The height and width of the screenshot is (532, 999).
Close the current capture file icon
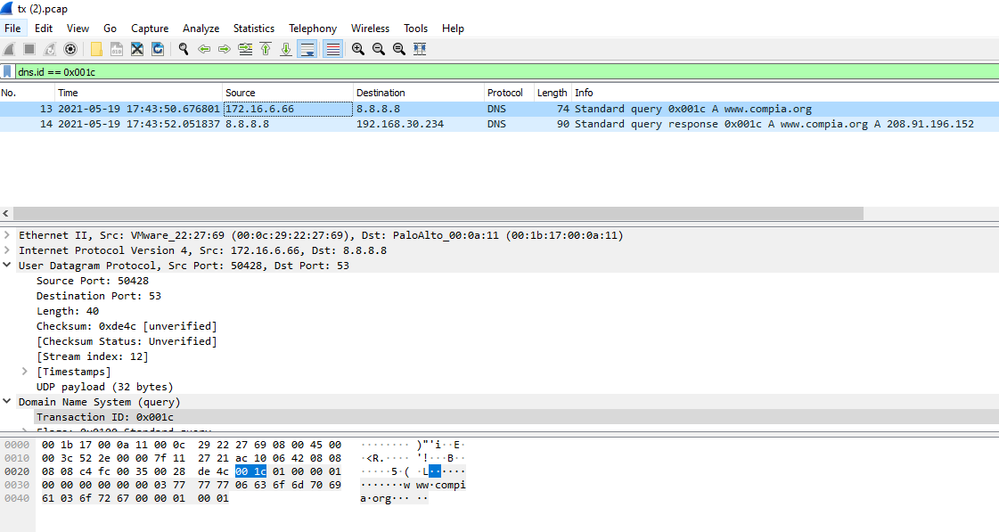tap(137, 49)
